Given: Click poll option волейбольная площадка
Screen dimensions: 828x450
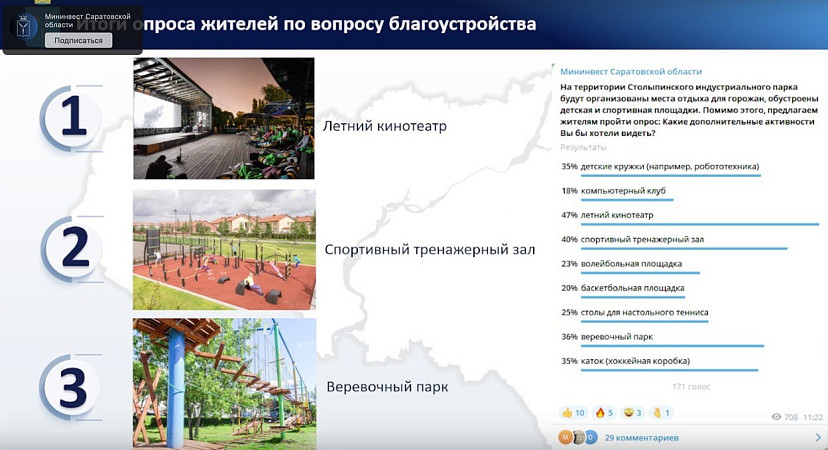Looking at the screenshot, I should 631,264.
